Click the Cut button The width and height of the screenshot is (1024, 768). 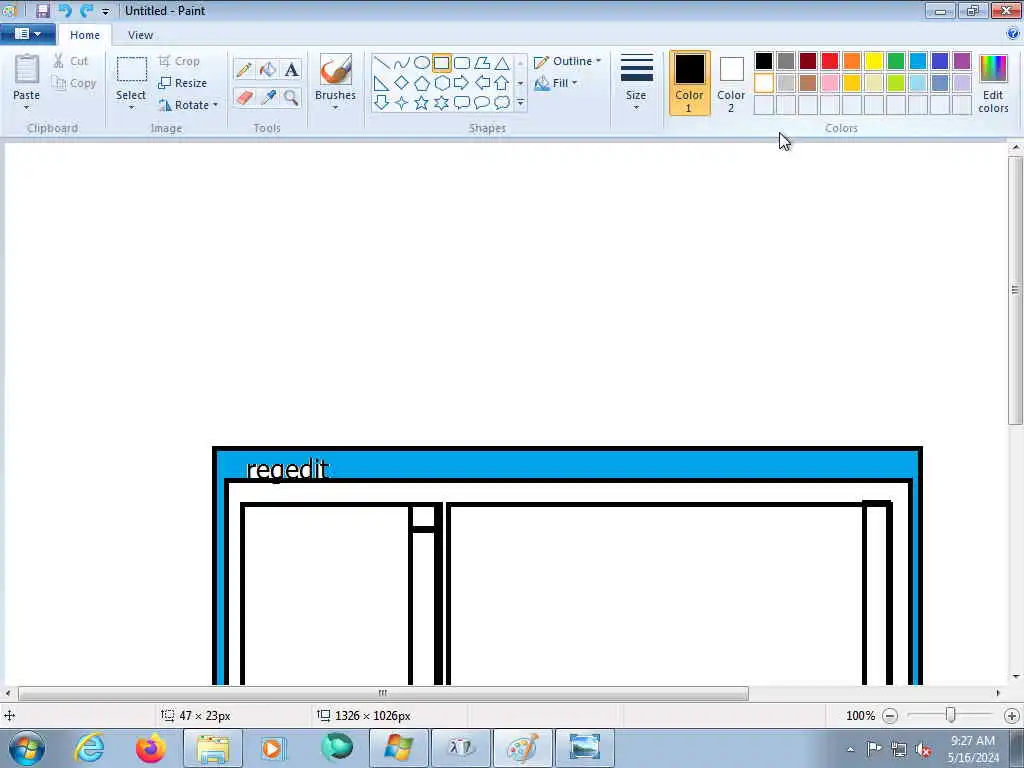71,61
